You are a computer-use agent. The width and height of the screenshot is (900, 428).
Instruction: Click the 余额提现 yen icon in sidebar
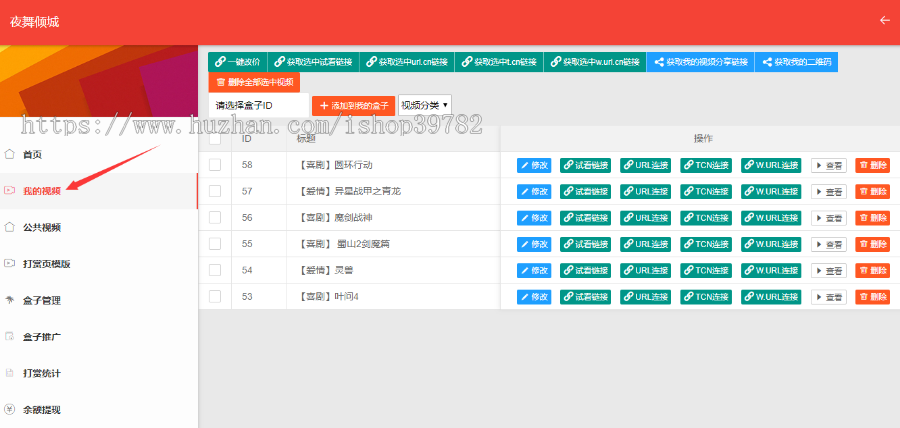(10, 409)
